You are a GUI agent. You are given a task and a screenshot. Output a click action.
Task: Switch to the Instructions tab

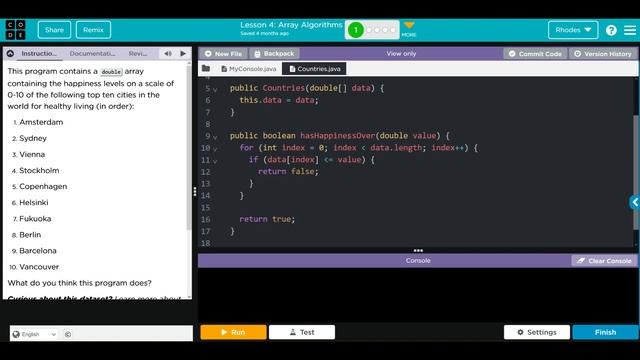click(39, 53)
